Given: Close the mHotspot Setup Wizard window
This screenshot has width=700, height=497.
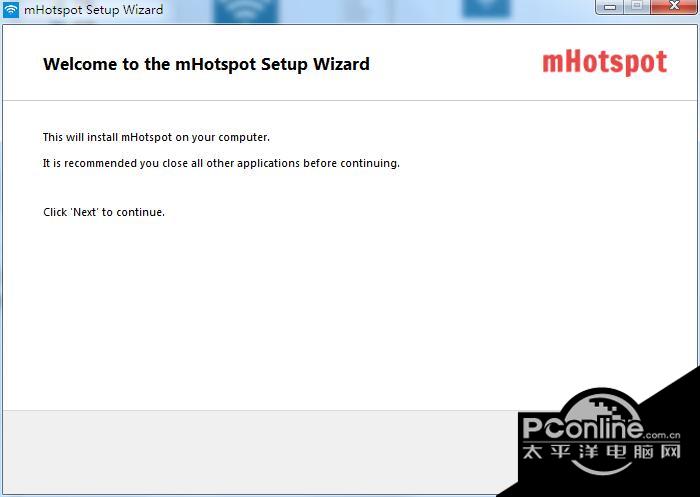Looking at the screenshot, I should click(674, 6).
